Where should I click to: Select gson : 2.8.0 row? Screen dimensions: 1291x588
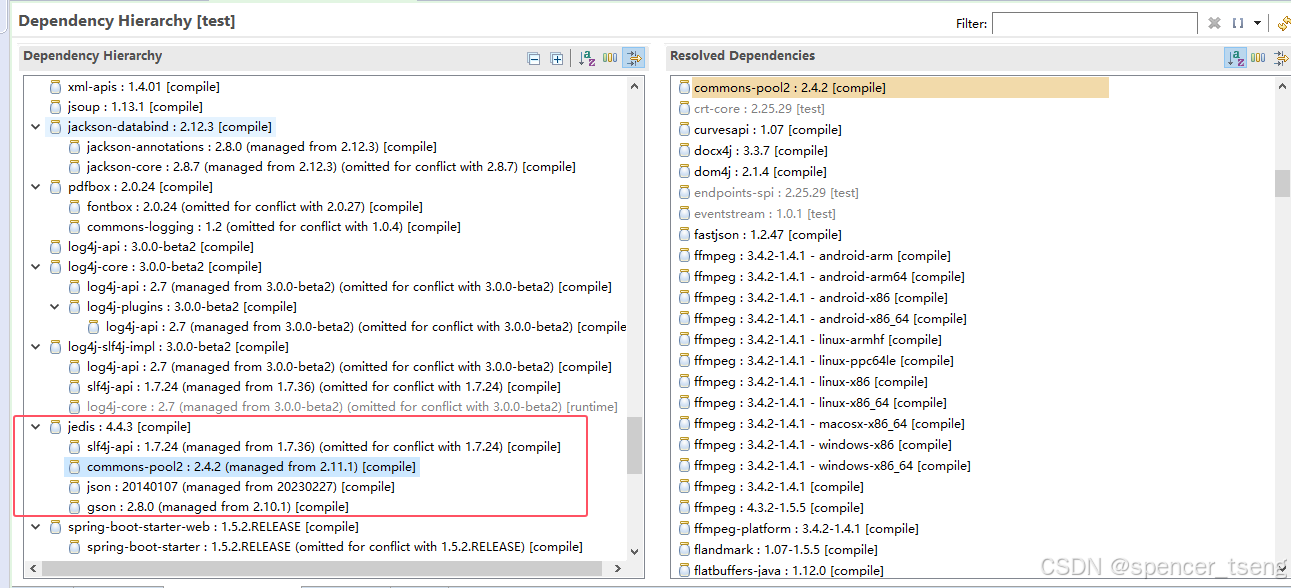tap(217, 507)
